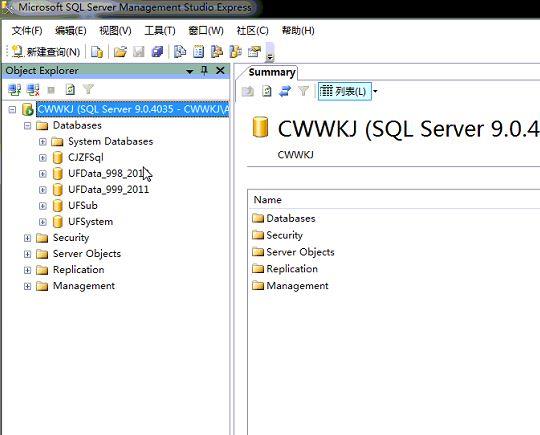
Task: Expand the UFData_998 database node
Action: pyautogui.click(x=43, y=174)
